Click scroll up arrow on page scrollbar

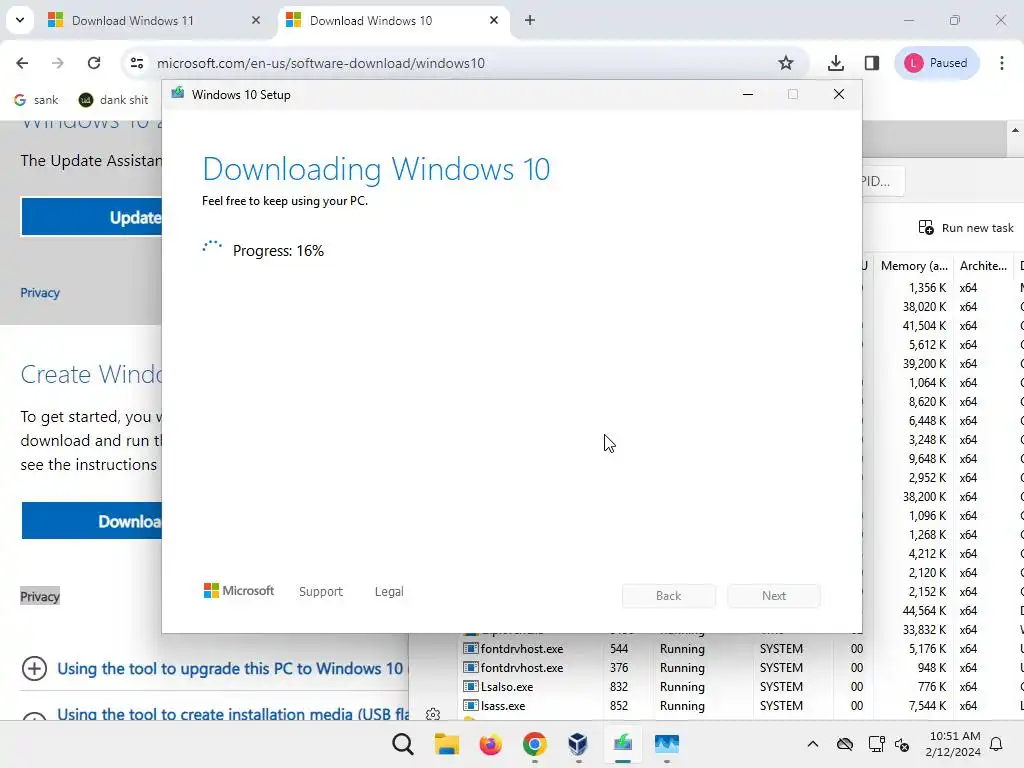[1016, 130]
